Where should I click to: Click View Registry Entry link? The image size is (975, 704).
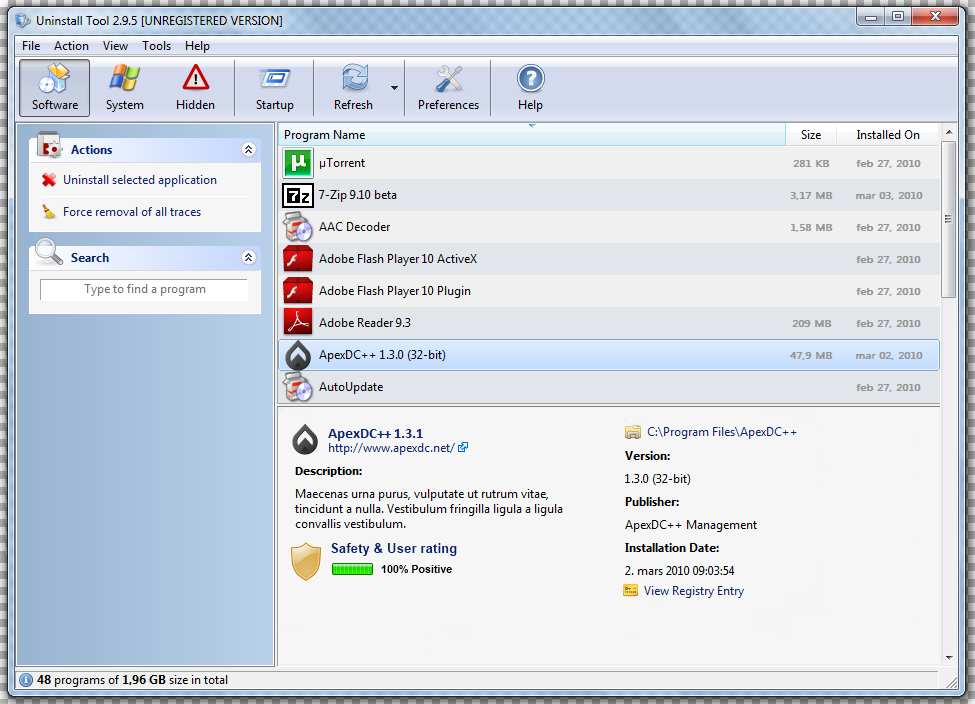click(694, 591)
